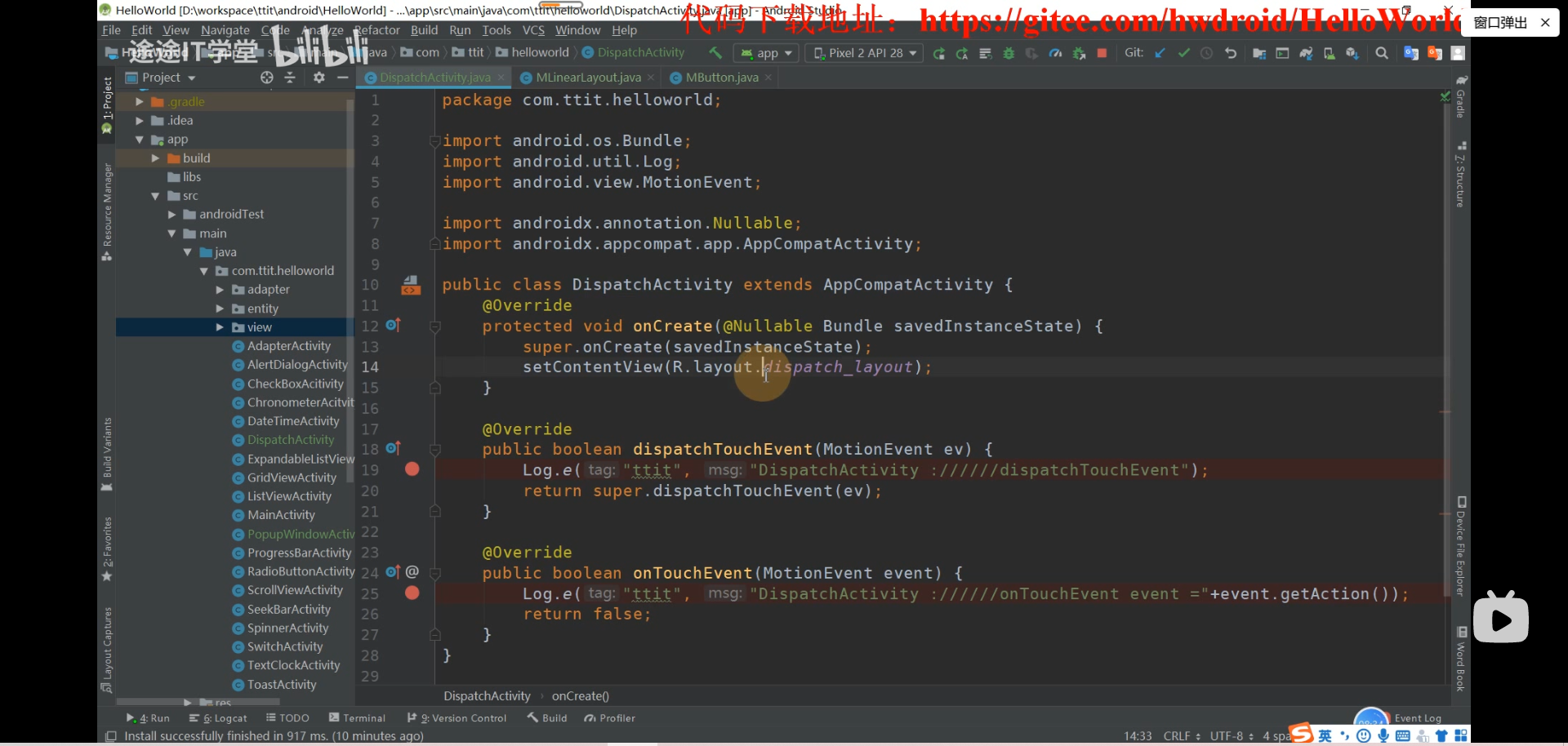Open the Version Control tool window
The image size is (1568, 746).
457,718
